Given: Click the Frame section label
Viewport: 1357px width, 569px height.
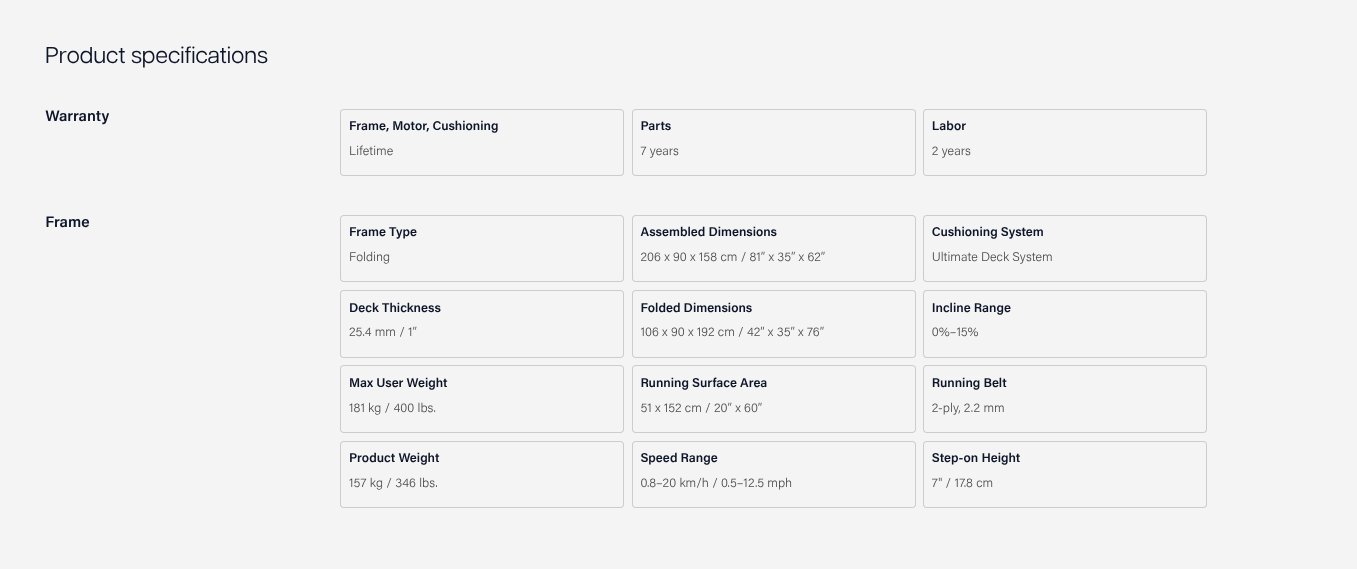Looking at the screenshot, I should (x=67, y=222).
